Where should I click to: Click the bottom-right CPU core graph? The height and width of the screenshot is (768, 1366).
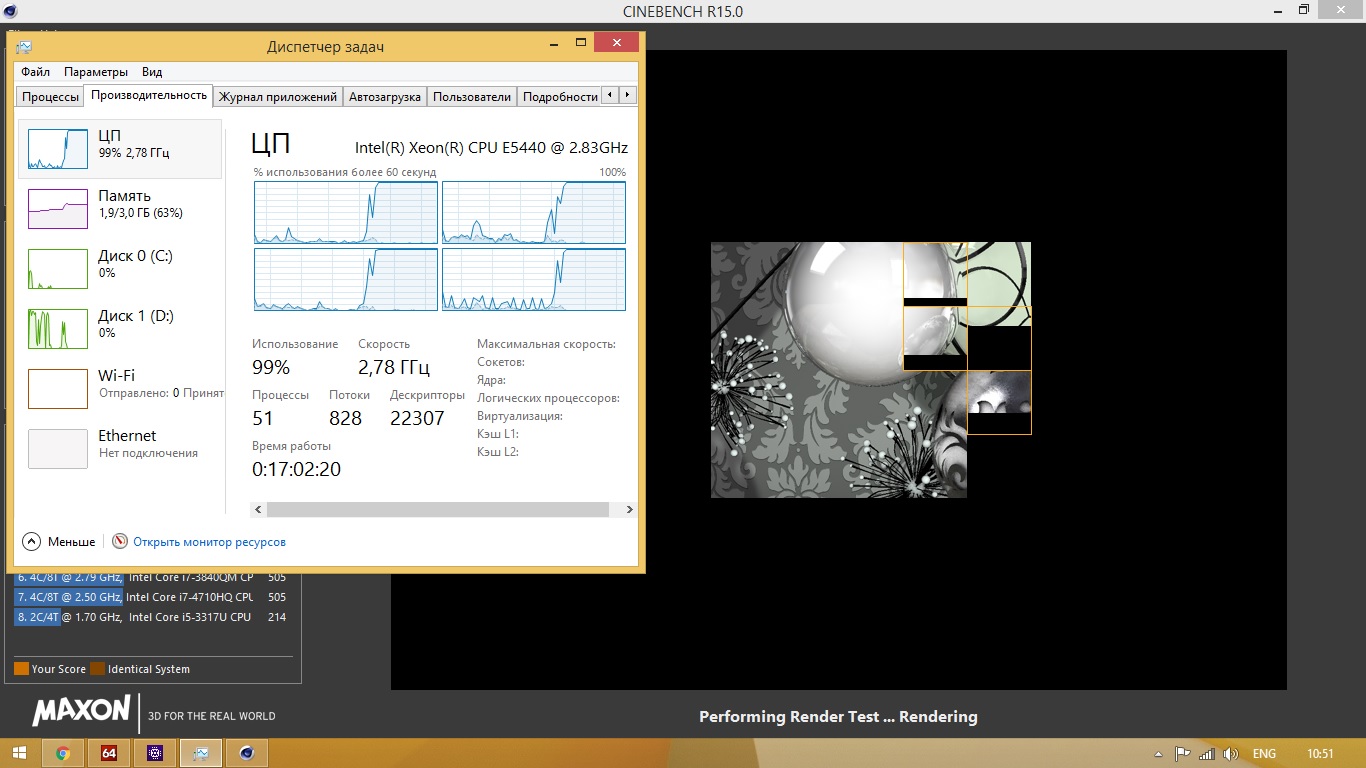pyautogui.click(x=534, y=279)
